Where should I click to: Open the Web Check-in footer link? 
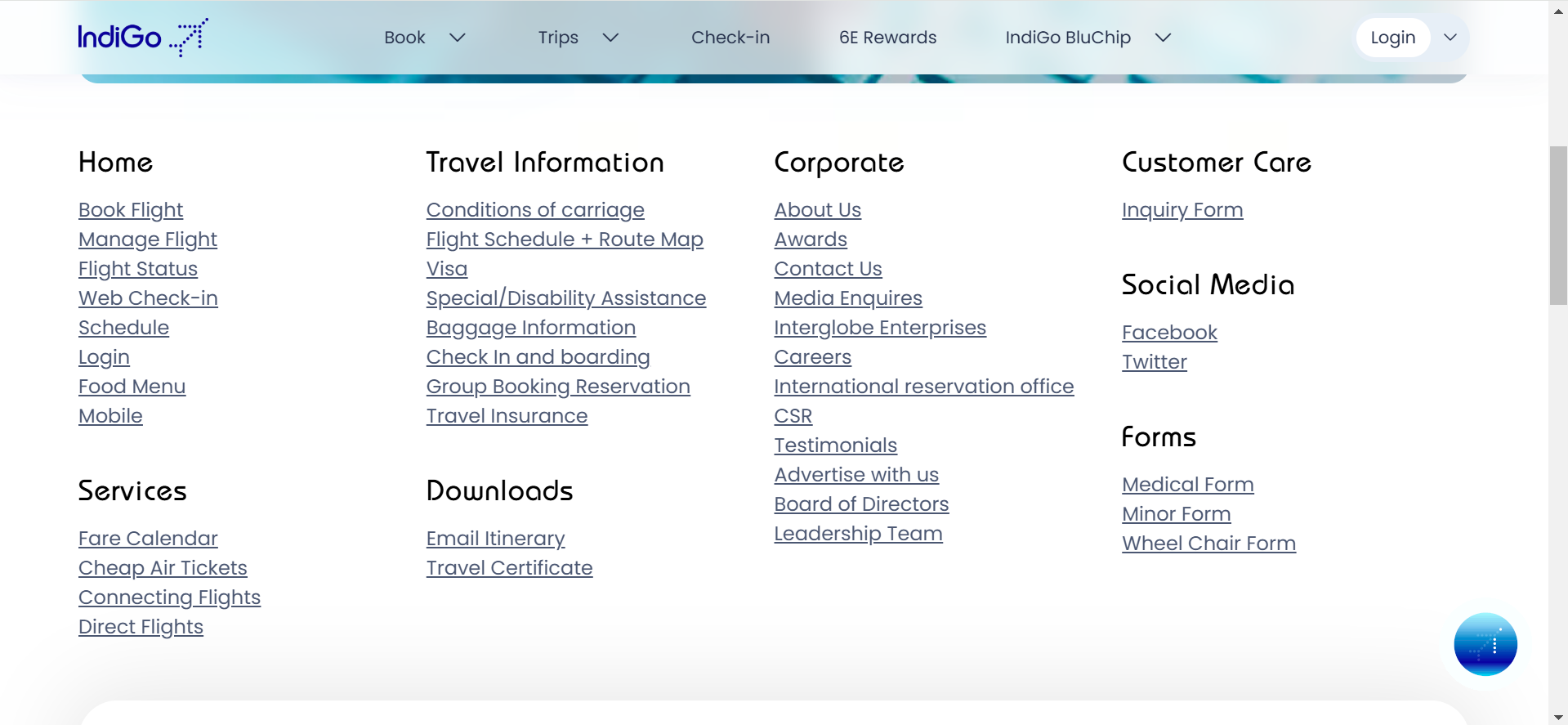[x=148, y=298]
